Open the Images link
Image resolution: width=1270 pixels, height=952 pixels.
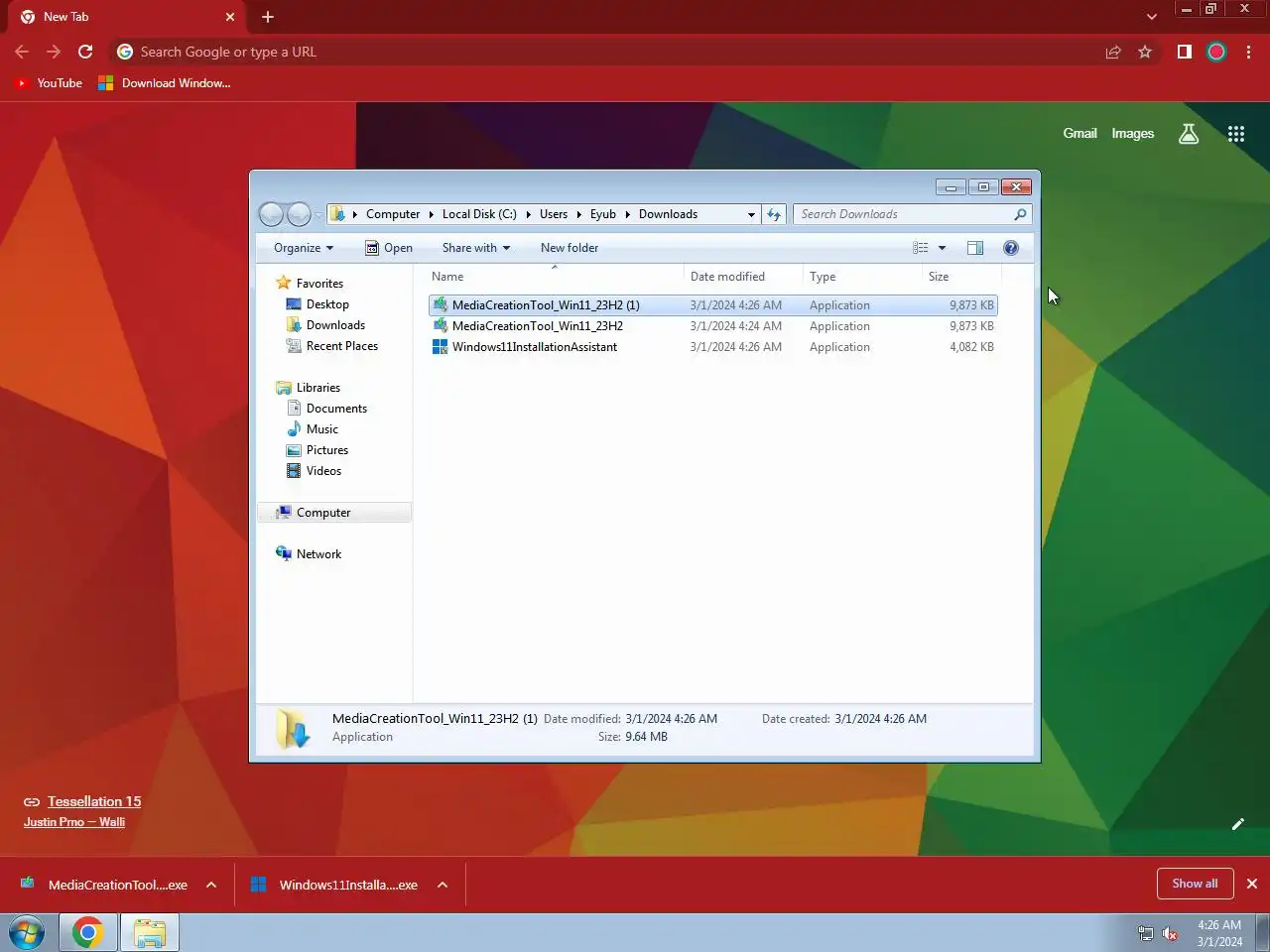pos(1132,133)
